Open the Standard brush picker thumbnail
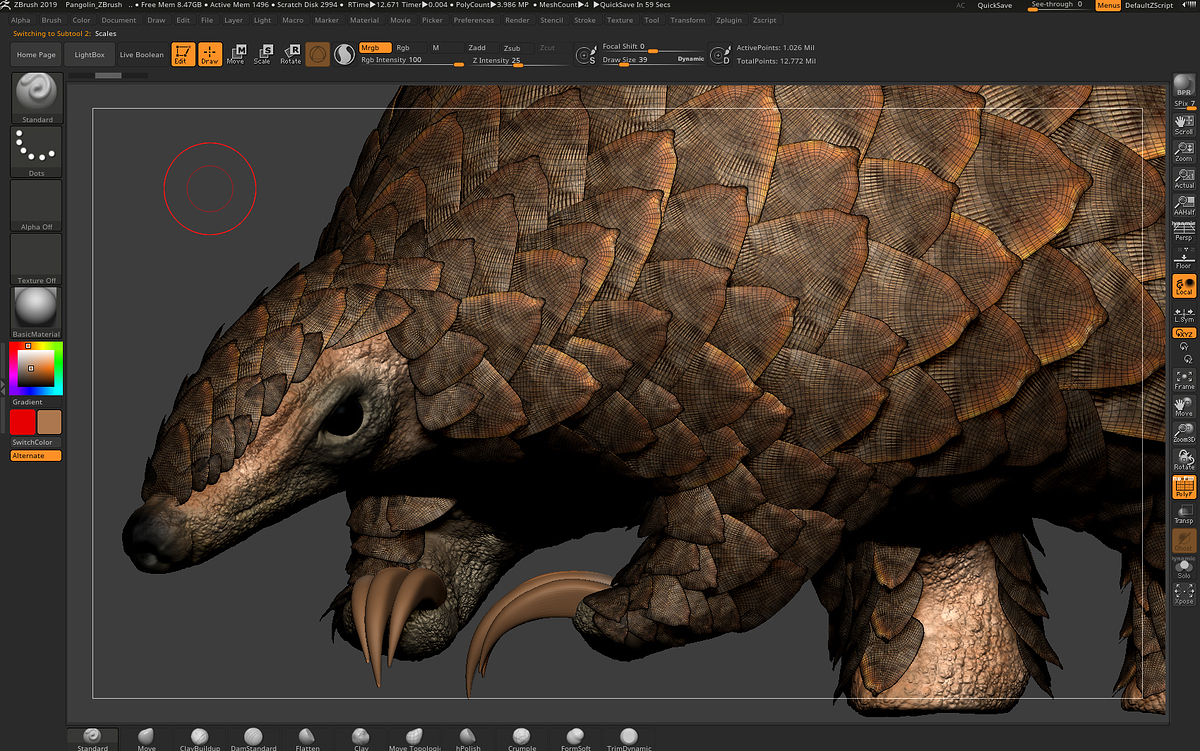The height and width of the screenshot is (751, 1200). (x=37, y=98)
